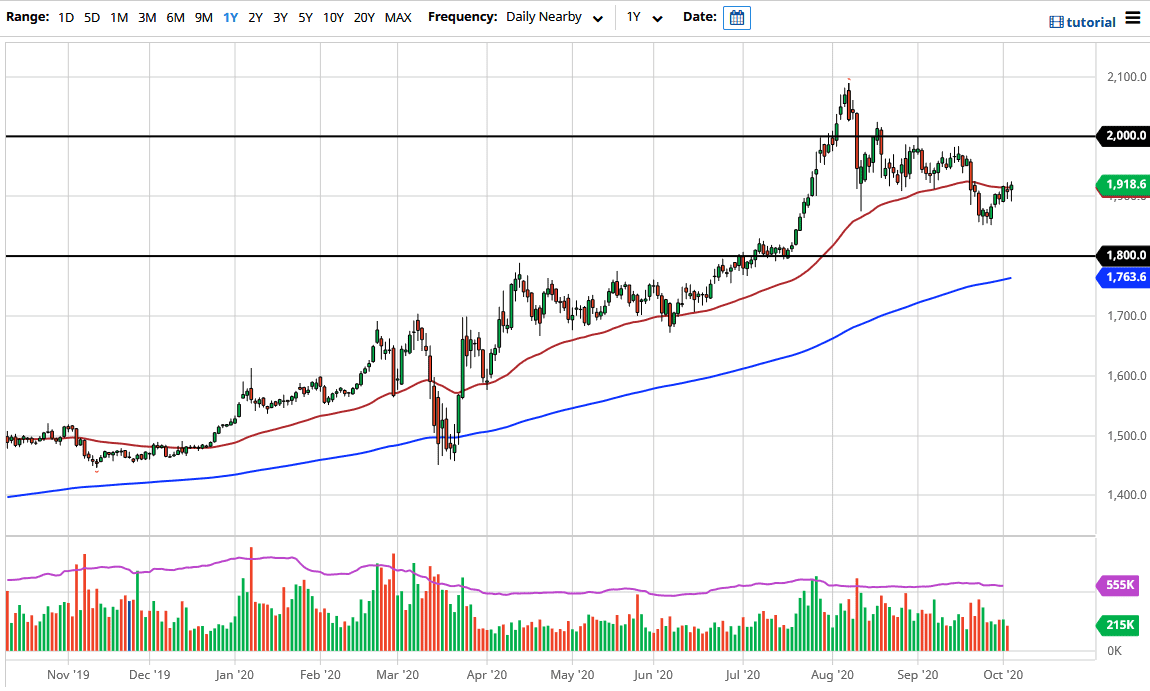
Task: Select the 5Y range
Action: [x=305, y=18]
